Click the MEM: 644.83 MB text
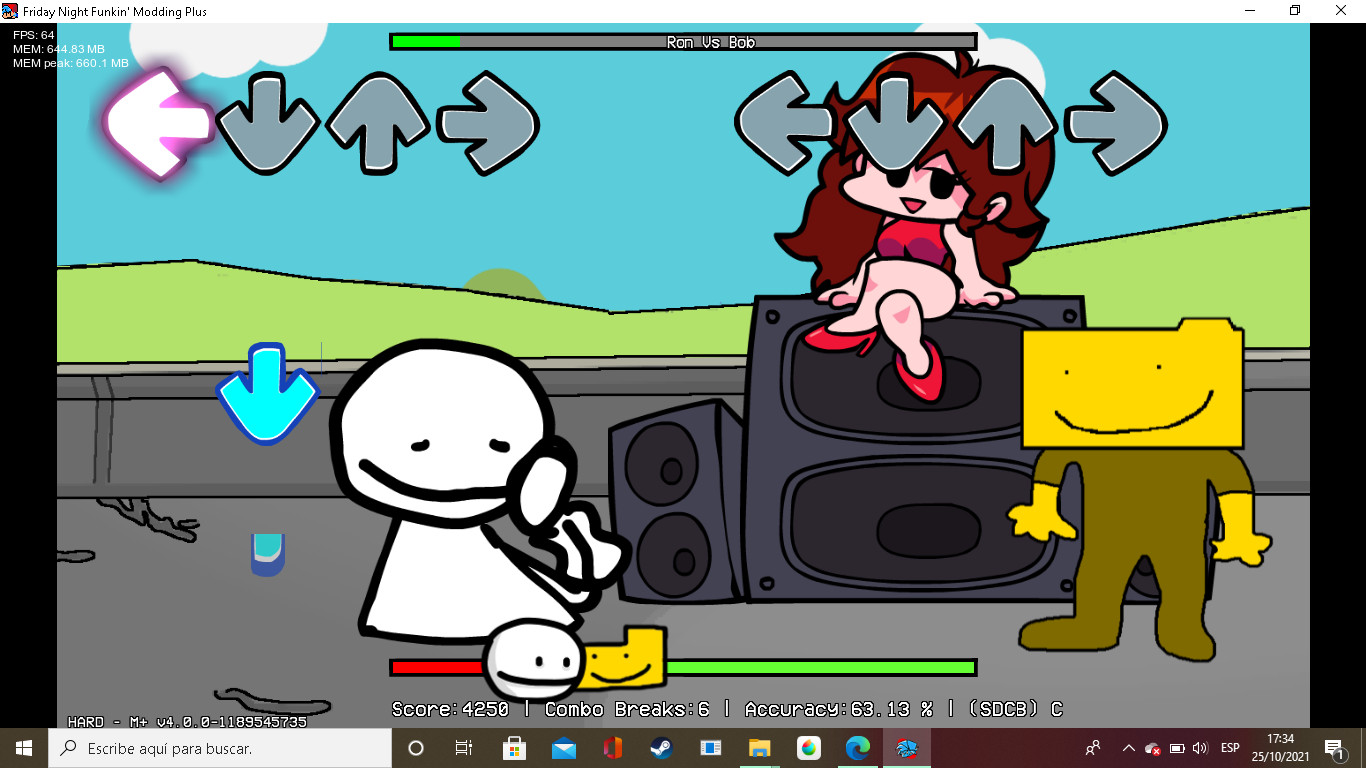This screenshot has width=1366, height=768. 59,49
